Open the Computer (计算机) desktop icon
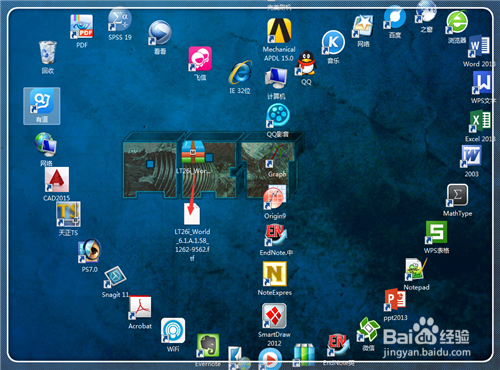 (x=276, y=79)
